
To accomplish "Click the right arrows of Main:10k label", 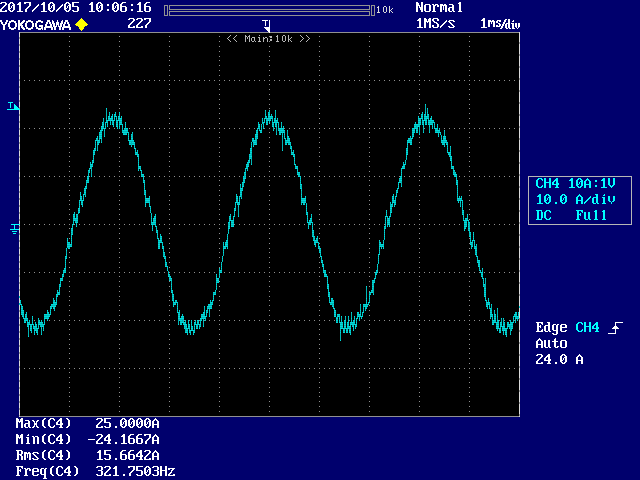I will click(x=305, y=39).
